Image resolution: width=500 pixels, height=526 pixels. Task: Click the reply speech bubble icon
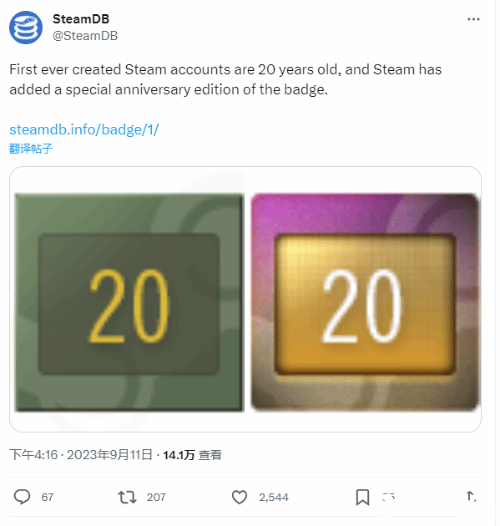[x=22, y=497]
